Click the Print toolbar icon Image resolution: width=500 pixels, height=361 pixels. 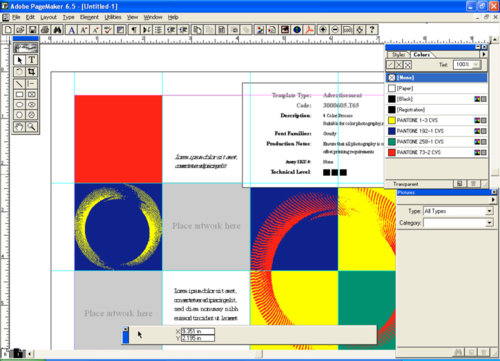pos(45,30)
